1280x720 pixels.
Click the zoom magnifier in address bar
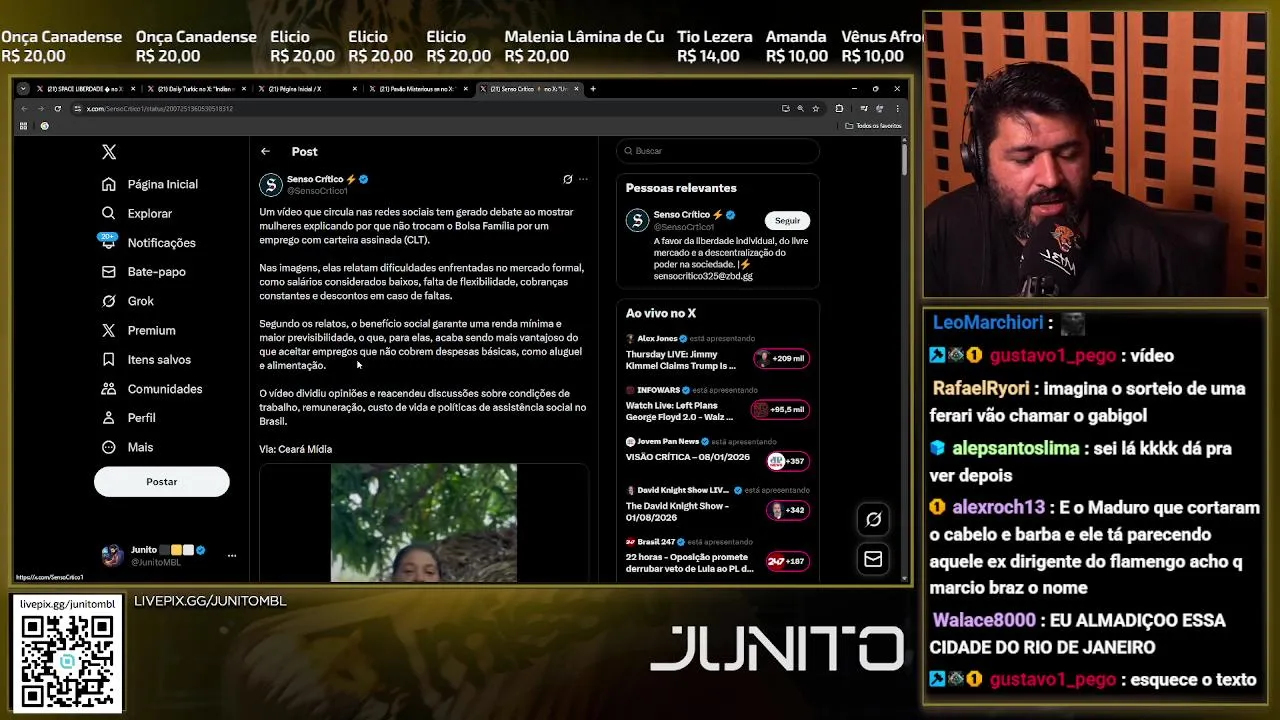tap(800, 108)
